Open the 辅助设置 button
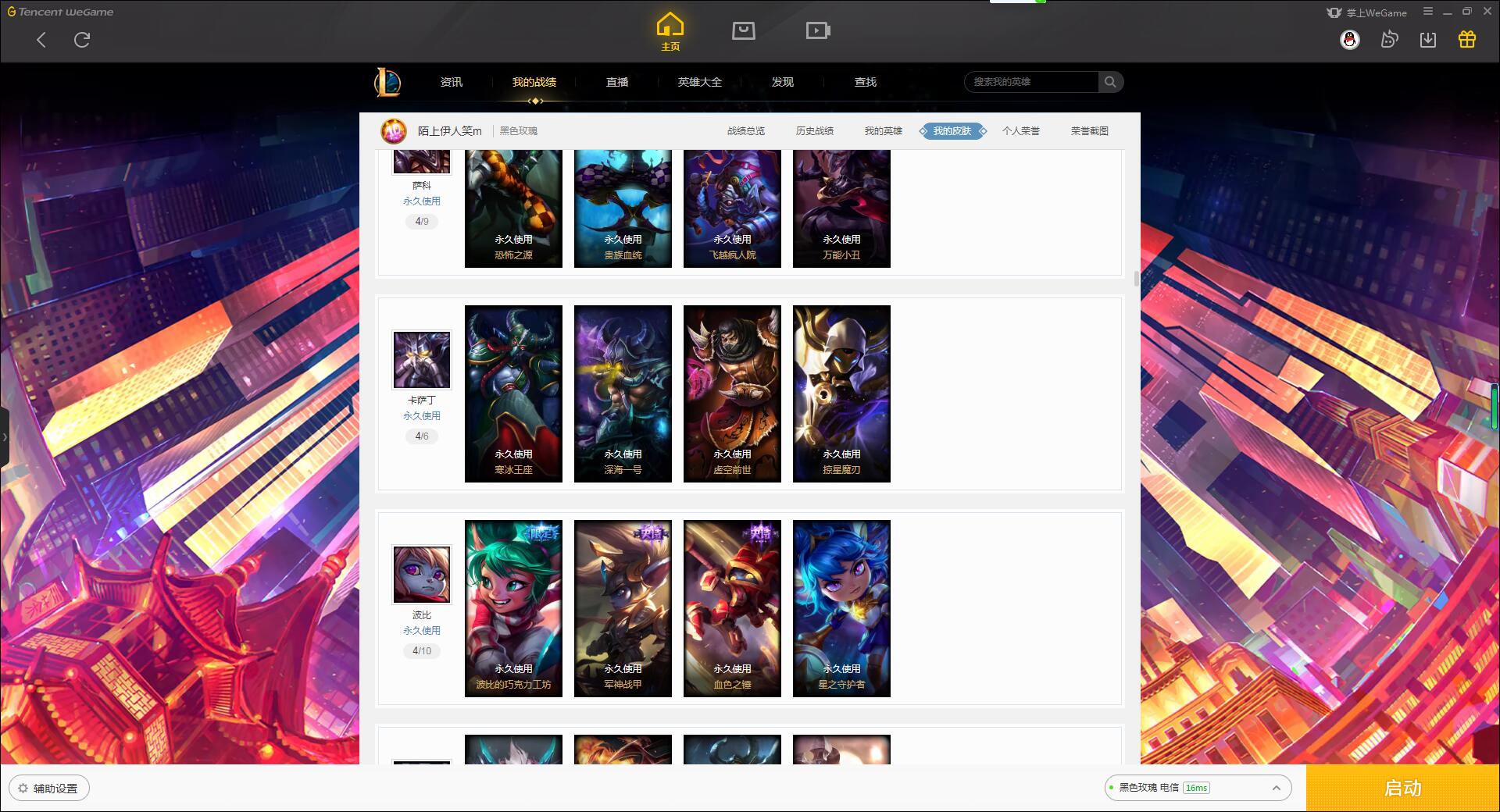This screenshot has height=812, width=1500. click(x=49, y=789)
